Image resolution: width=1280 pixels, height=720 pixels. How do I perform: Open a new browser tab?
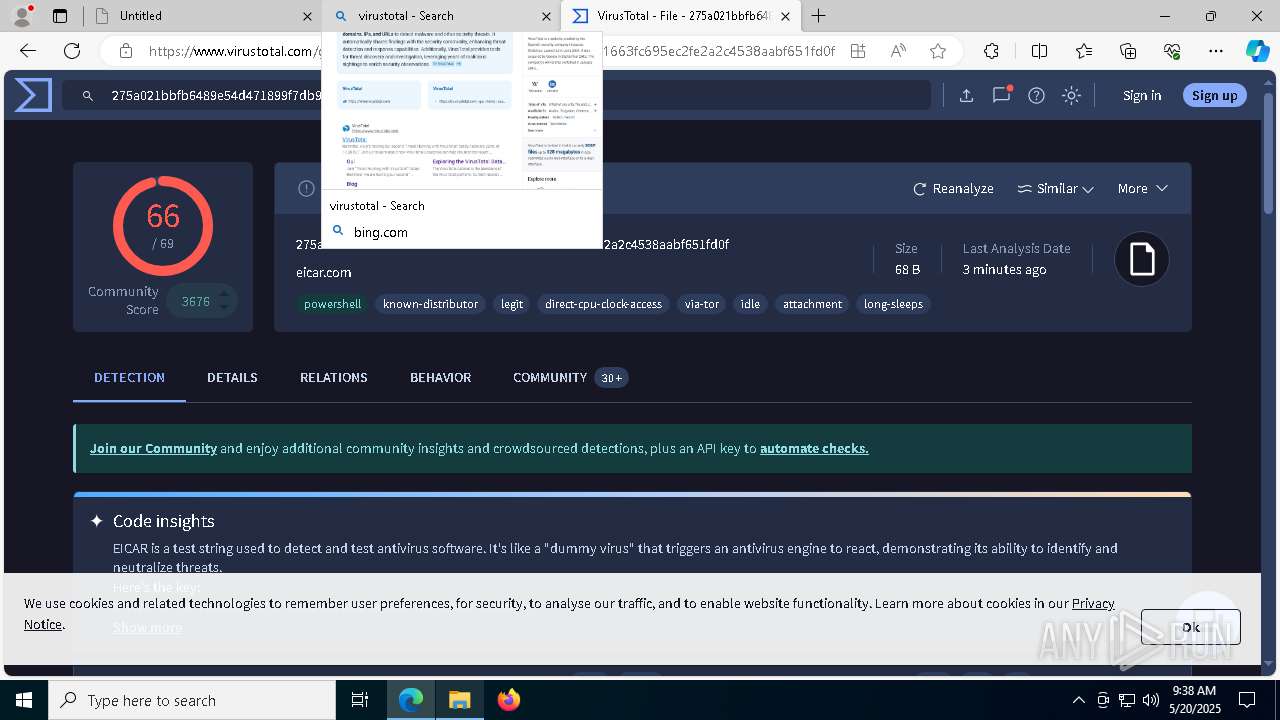819,16
